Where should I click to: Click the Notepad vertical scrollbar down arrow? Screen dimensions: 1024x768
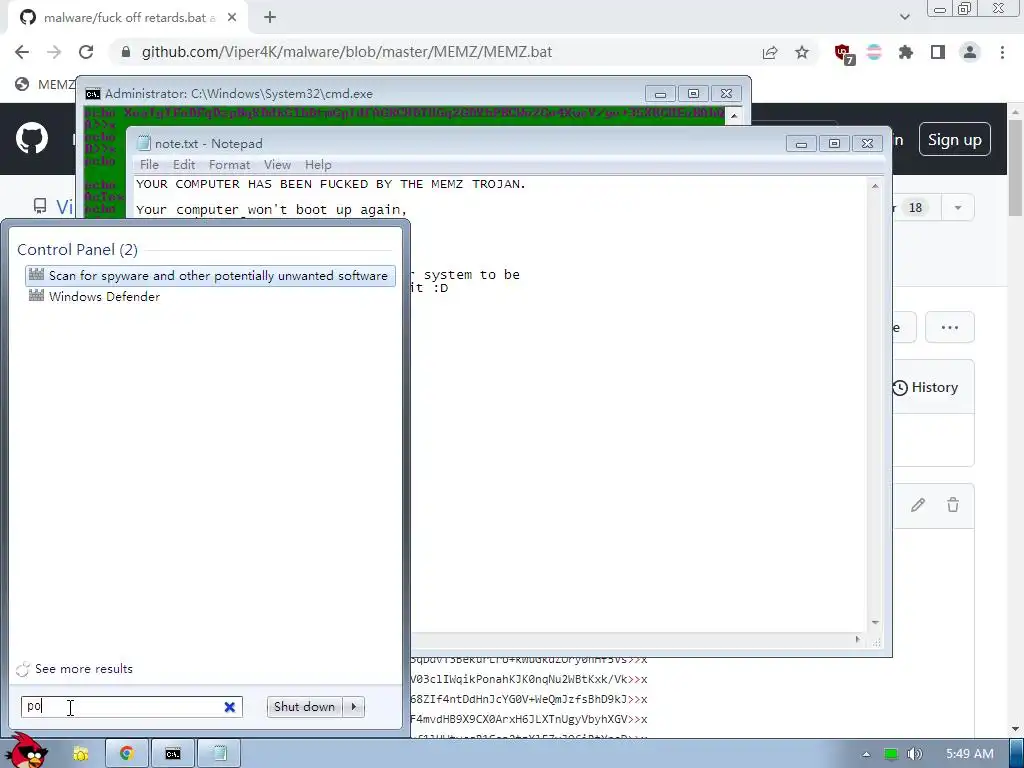click(875, 622)
